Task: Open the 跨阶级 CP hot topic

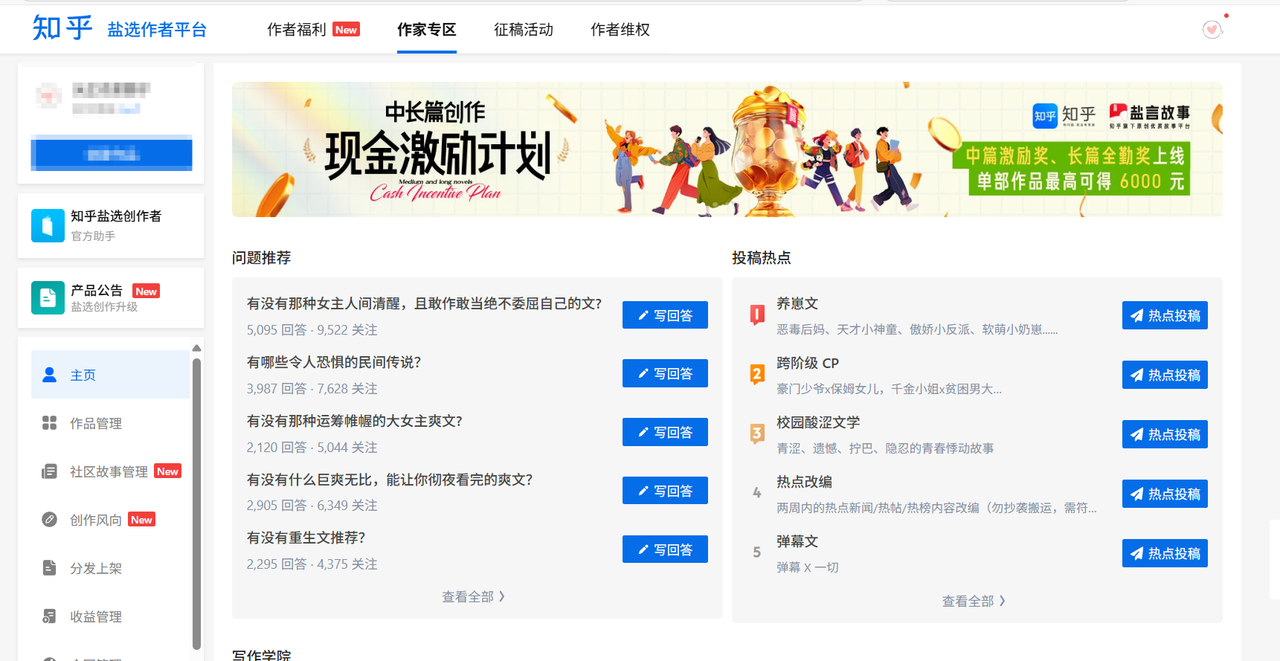Action: click(808, 363)
